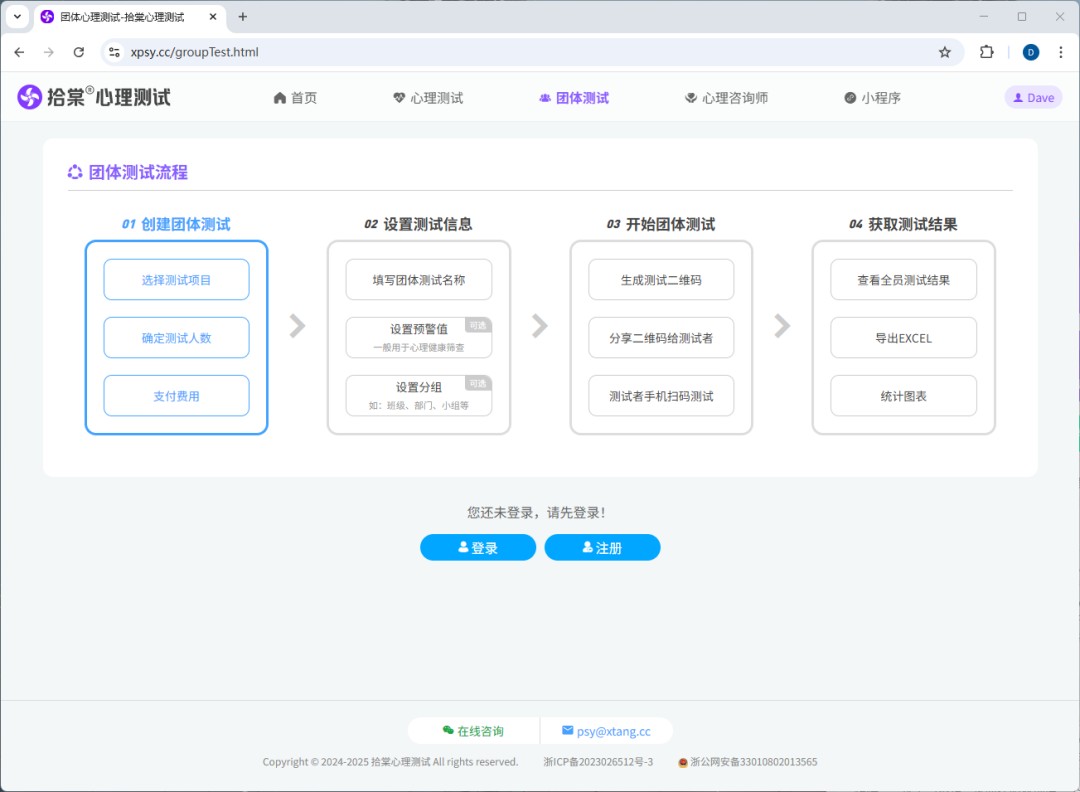Open the 小程序 navigation item
Viewport: 1080px width, 792px height.
873,98
